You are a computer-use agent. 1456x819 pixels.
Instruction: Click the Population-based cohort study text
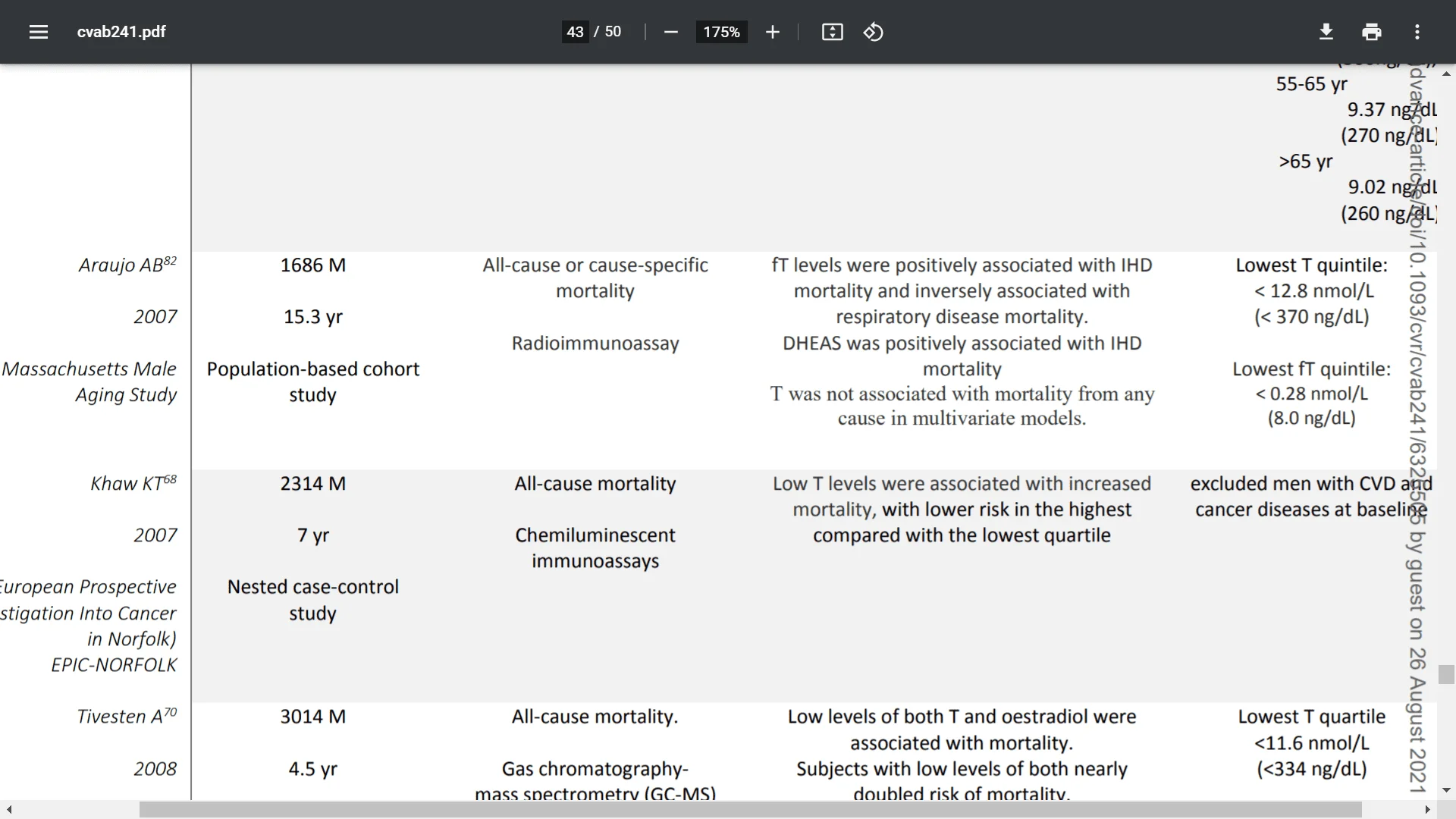point(313,381)
